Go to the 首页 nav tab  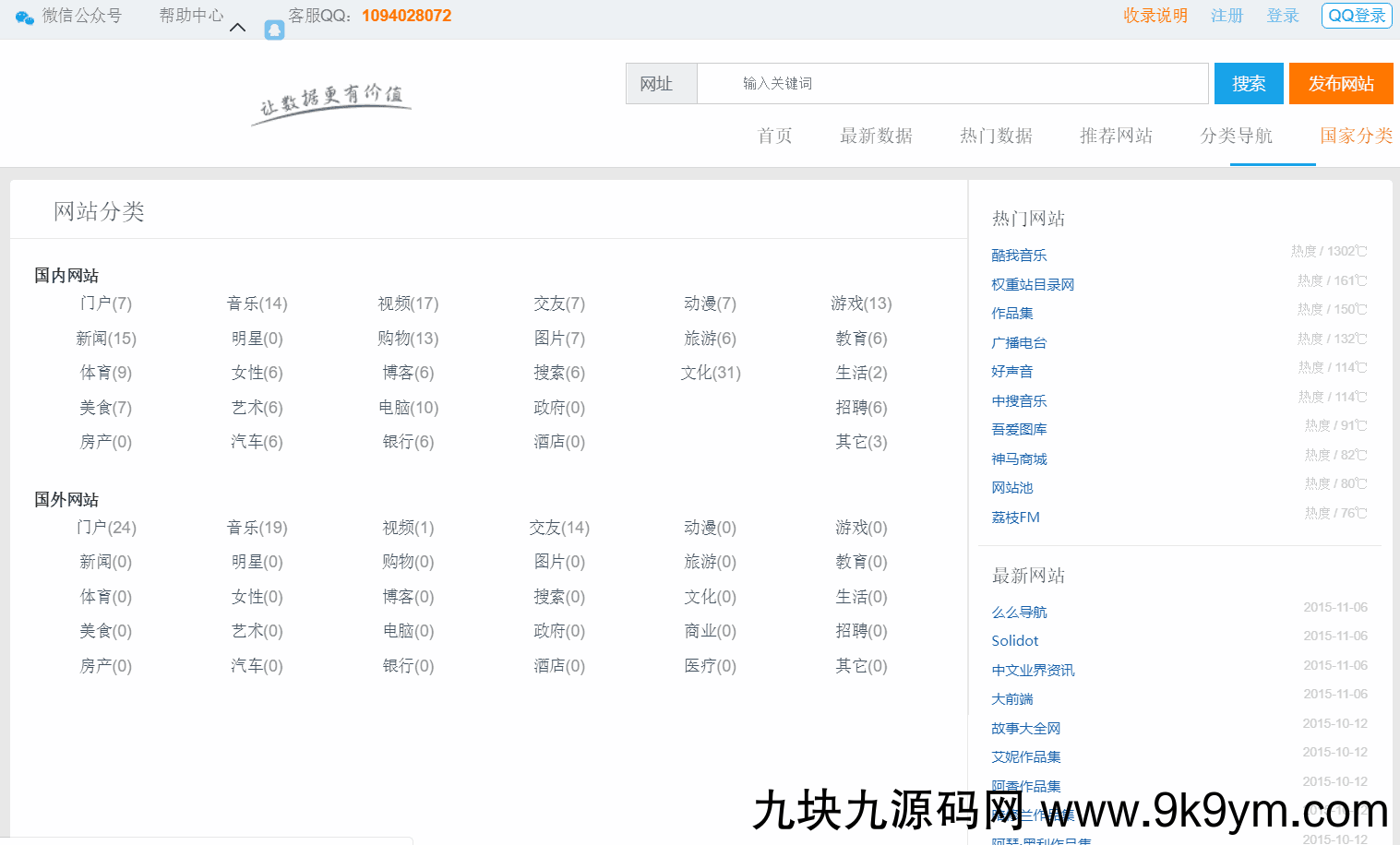(x=774, y=136)
